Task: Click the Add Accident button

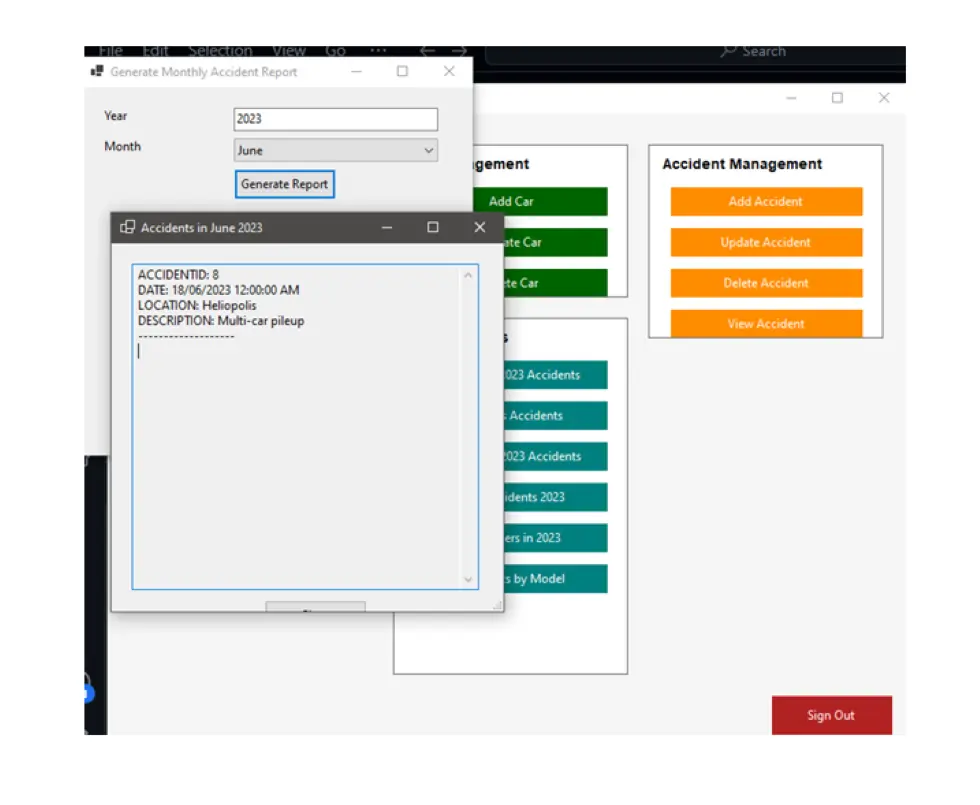Action: pyautogui.click(x=766, y=201)
